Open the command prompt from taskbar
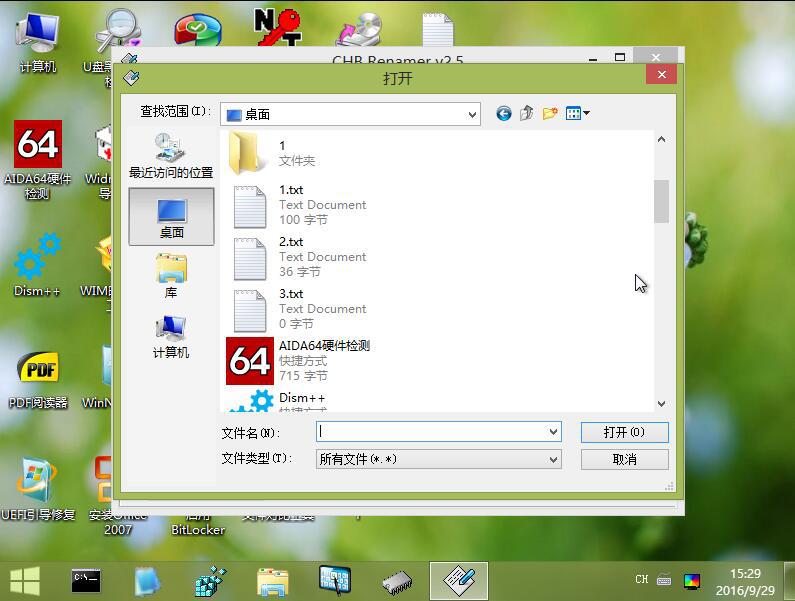The height and width of the screenshot is (601, 795). [x=86, y=580]
